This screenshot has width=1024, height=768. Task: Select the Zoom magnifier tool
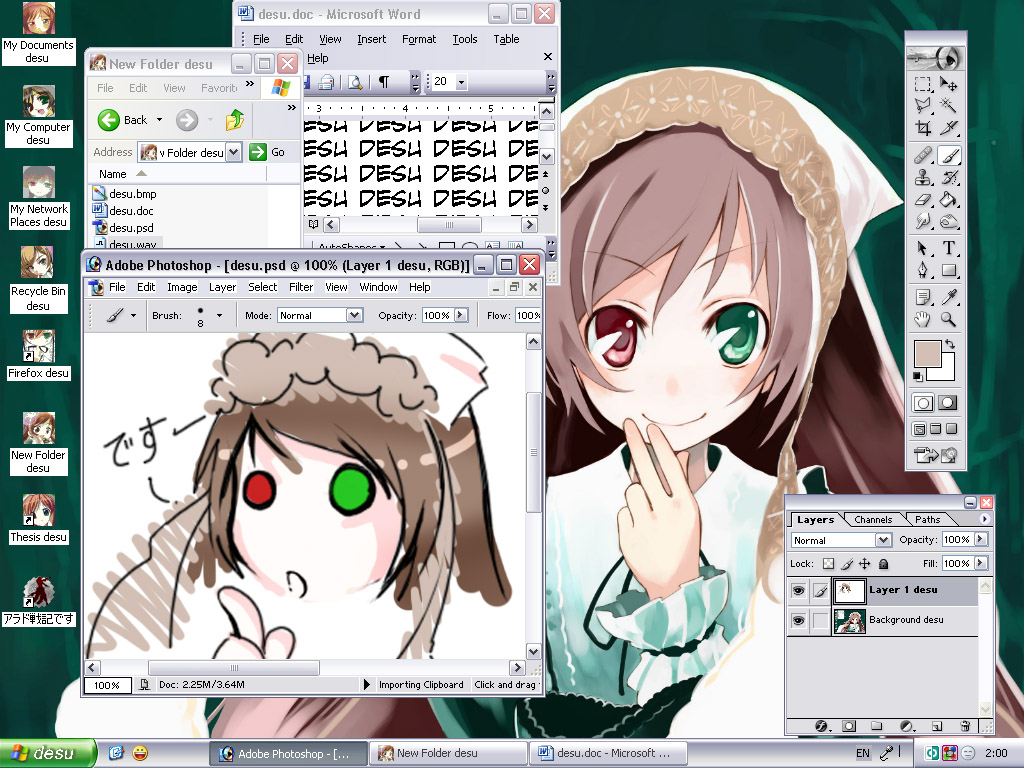click(x=948, y=319)
